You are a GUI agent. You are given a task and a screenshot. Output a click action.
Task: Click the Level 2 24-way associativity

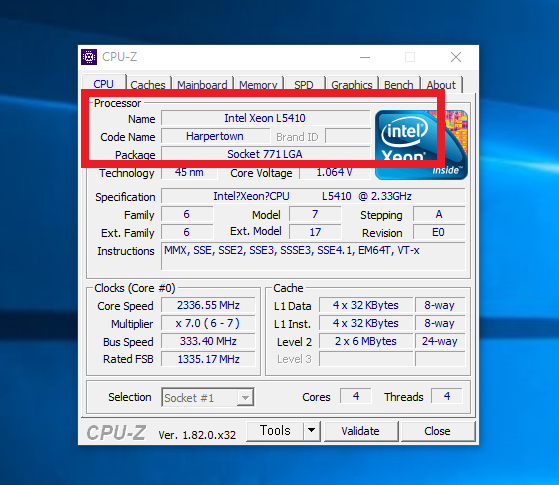pos(440,341)
